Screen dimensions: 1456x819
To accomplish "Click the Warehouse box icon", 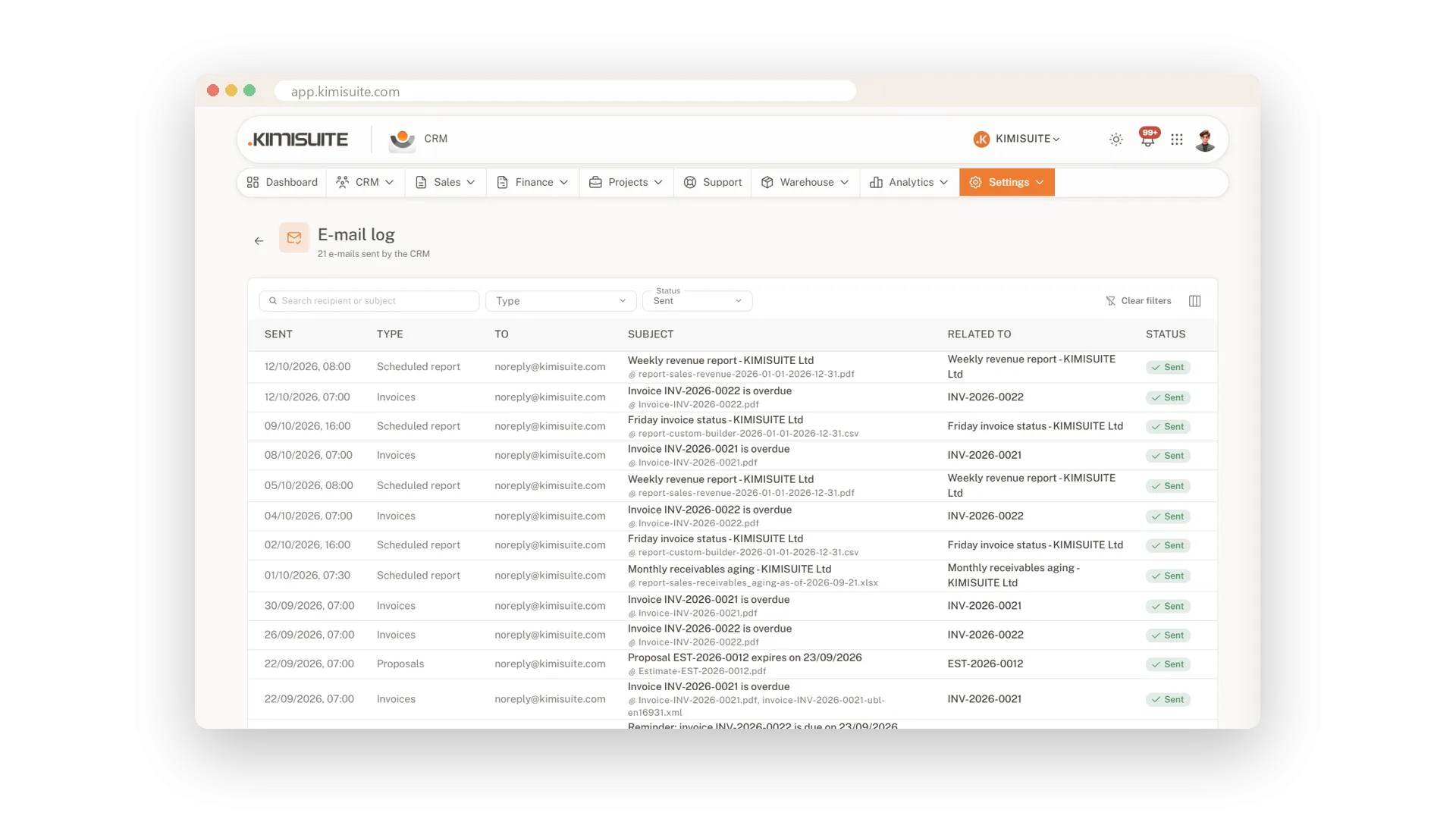I will [767, 182].
